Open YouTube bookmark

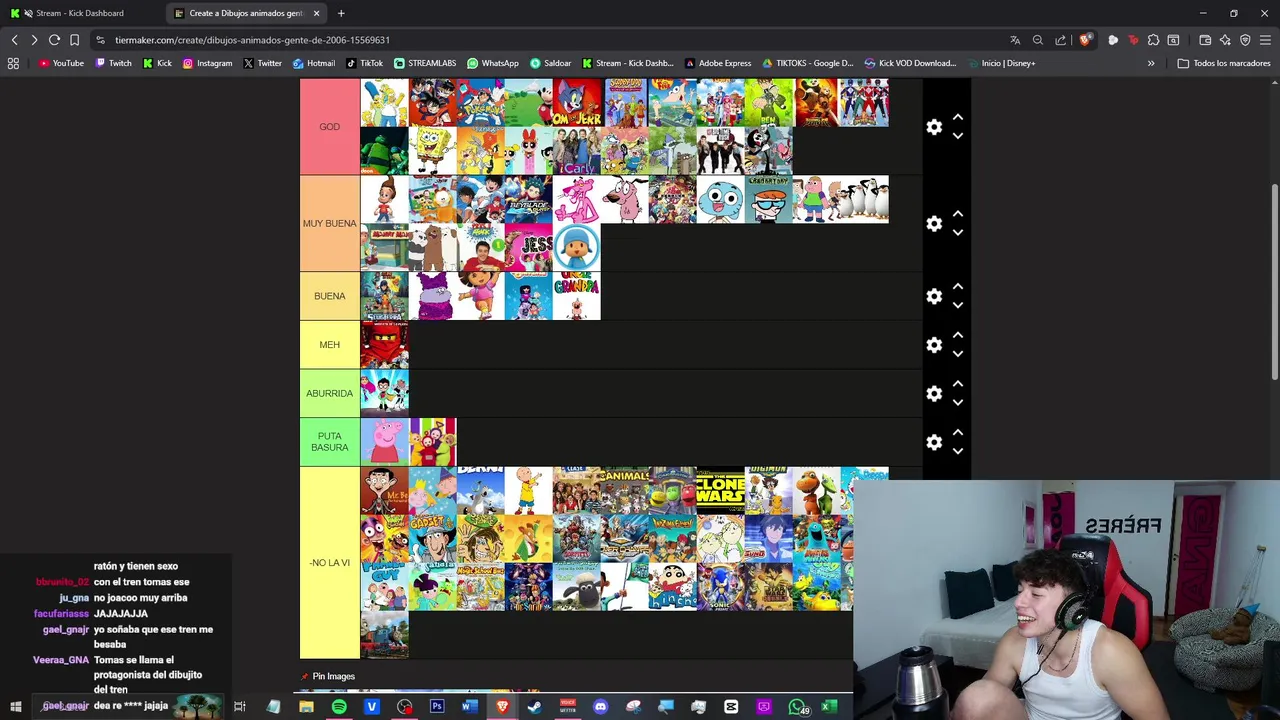61,63
